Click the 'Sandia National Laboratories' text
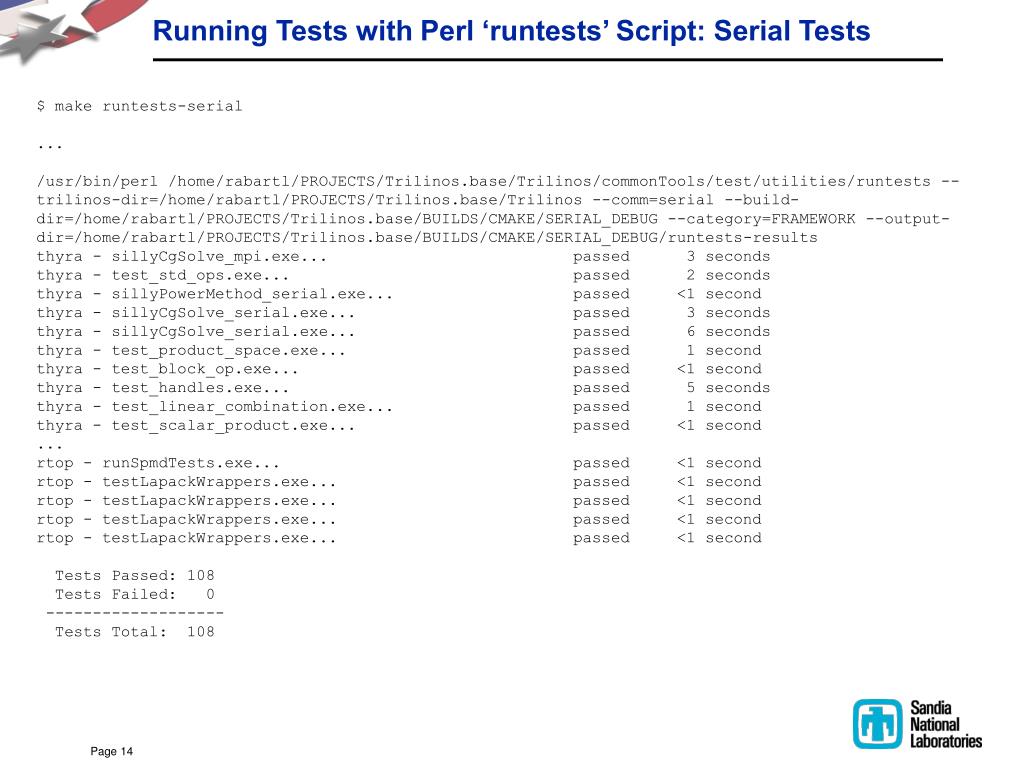The height and width of the screenshot is (768, 1024). click(946, 724)
